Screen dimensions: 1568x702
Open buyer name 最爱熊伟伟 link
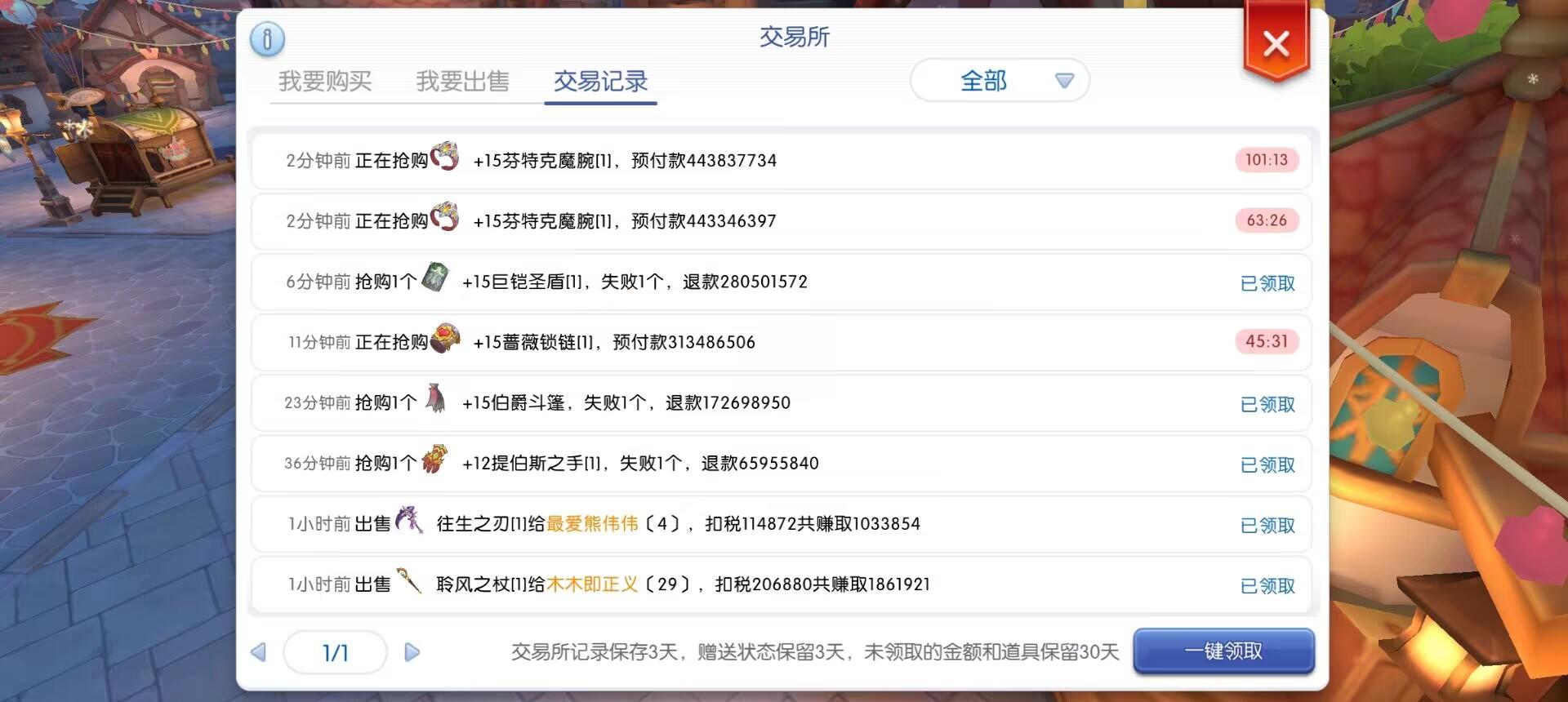pyautogui.click(x=593, y=524)
